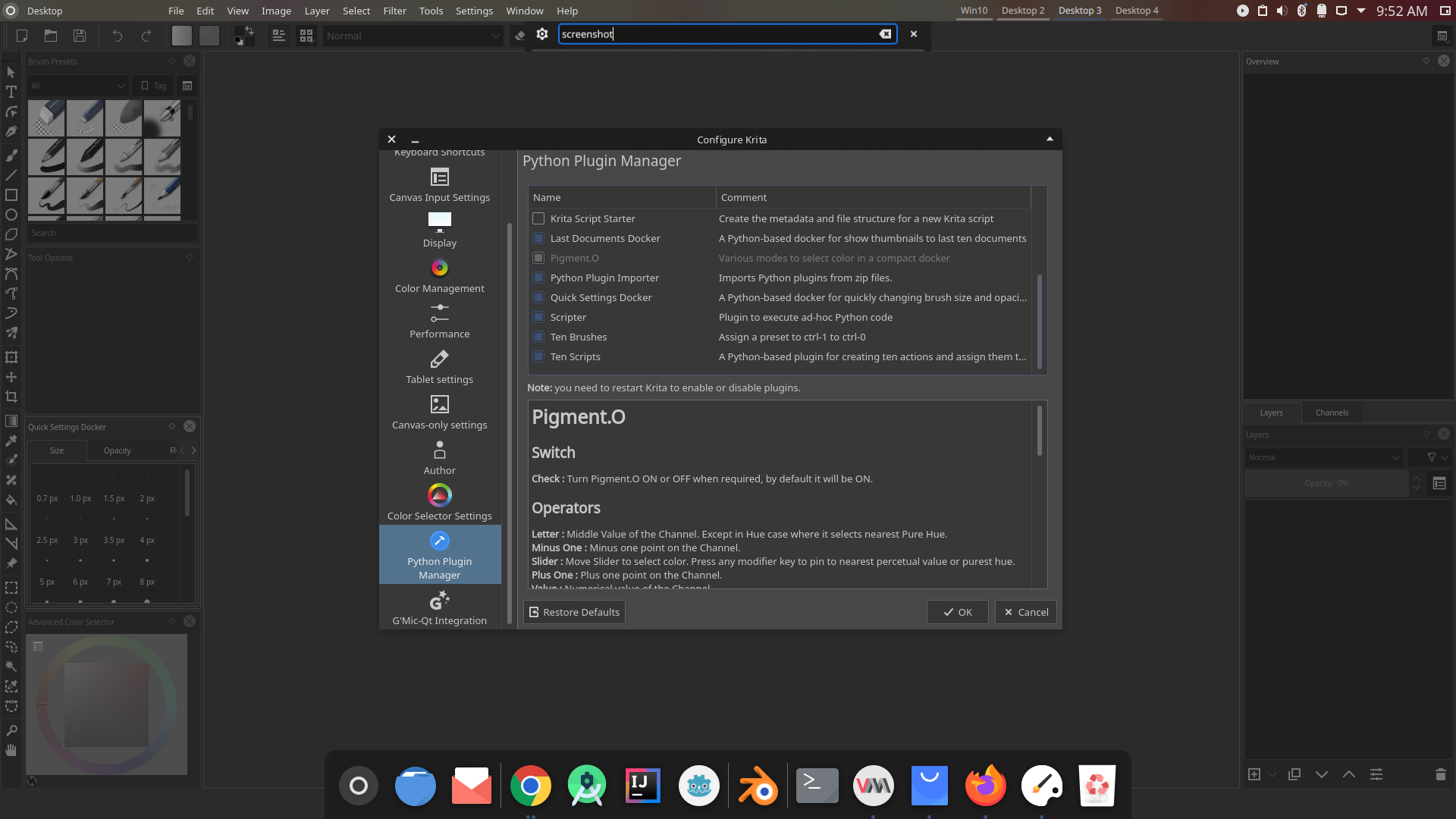Select the Text tool in toolbox

tap(11, 92)
